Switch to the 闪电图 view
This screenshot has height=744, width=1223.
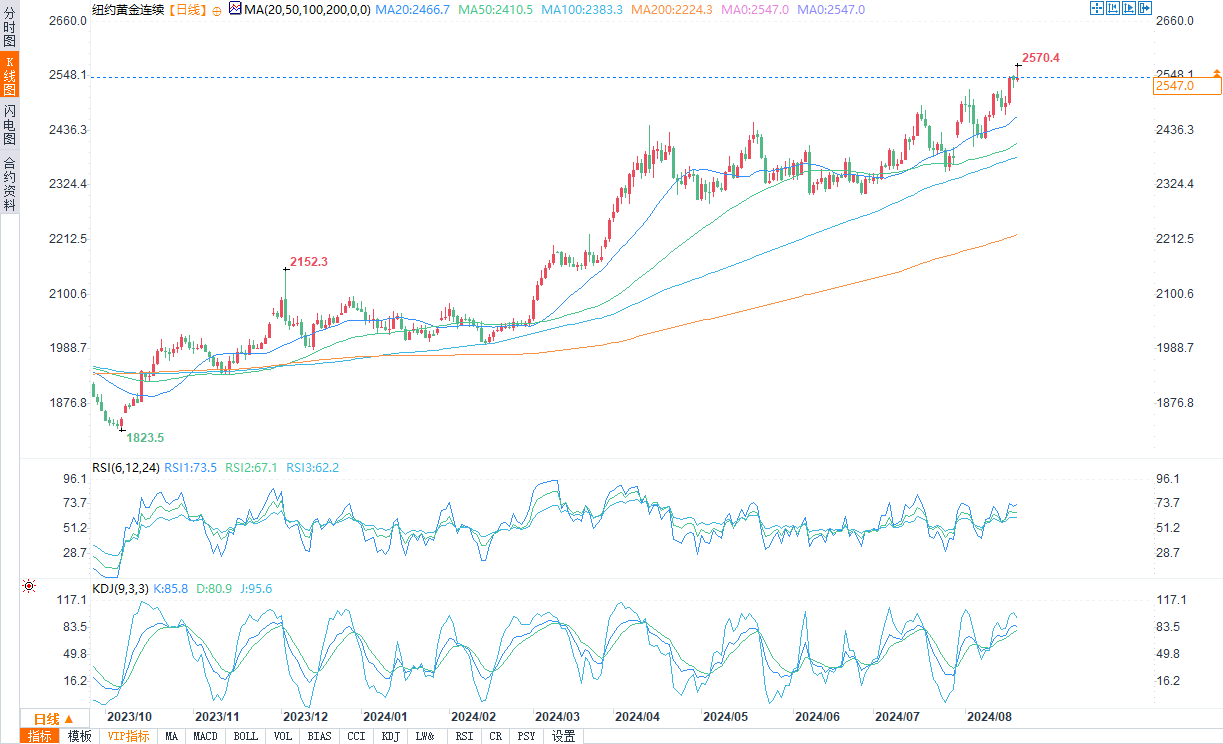click(9, 124)
